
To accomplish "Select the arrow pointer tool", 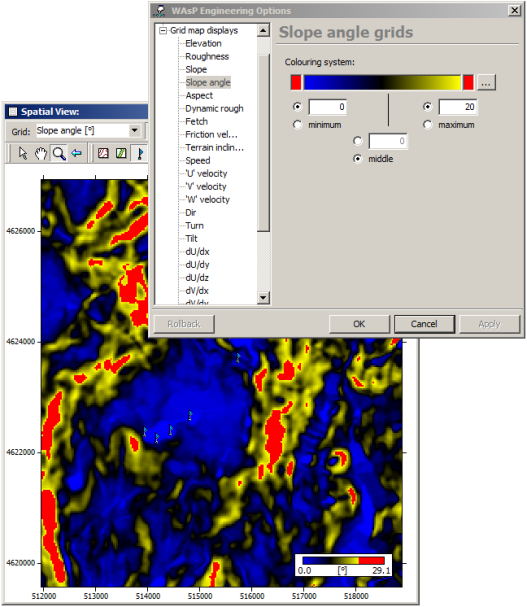I will (23, 154).
